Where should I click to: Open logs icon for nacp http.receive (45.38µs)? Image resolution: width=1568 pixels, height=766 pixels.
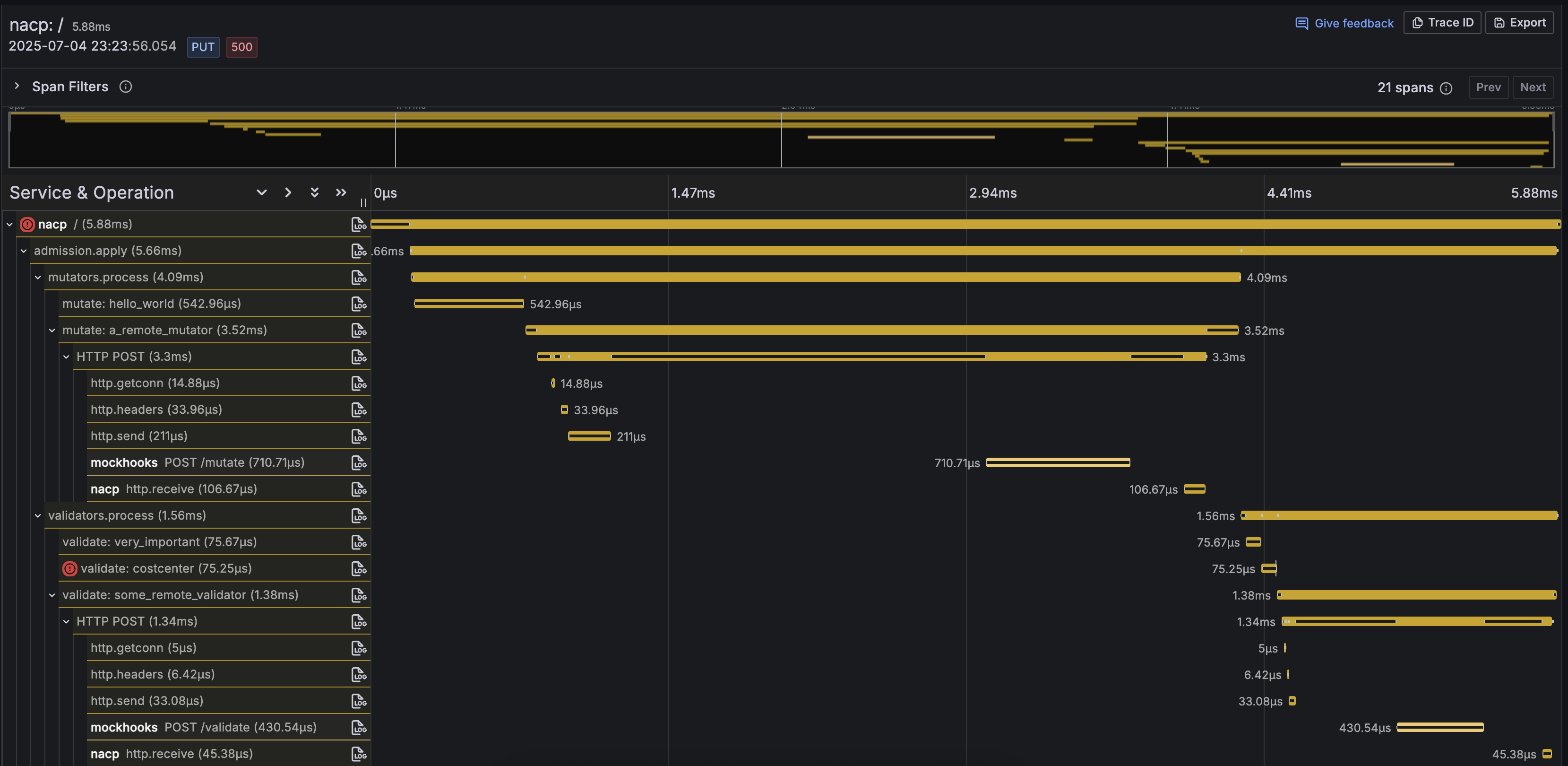click(359, 754)
